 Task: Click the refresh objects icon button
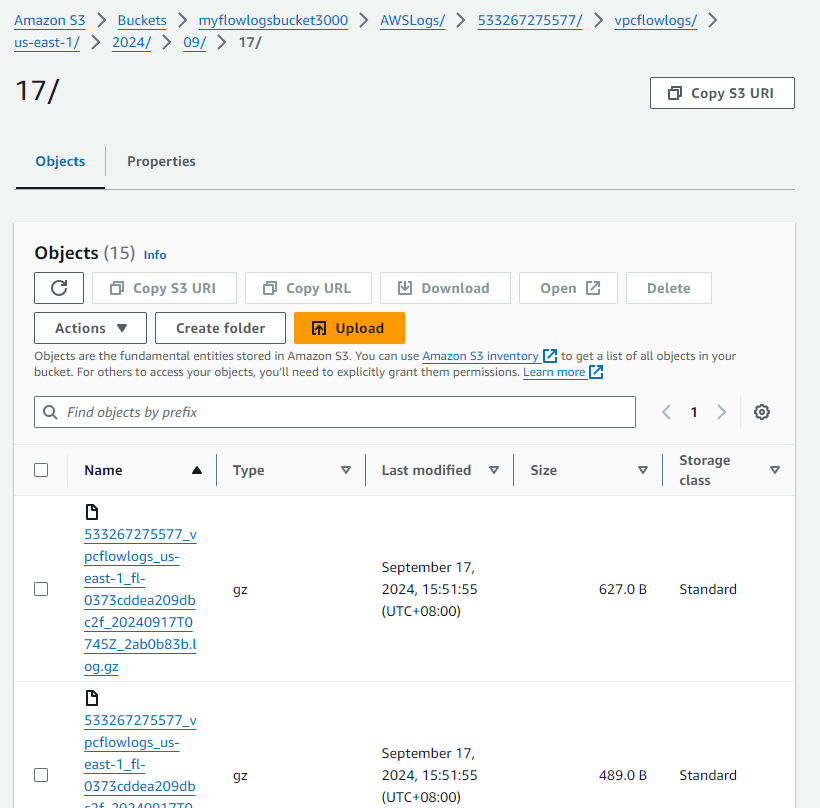[59, 288]
